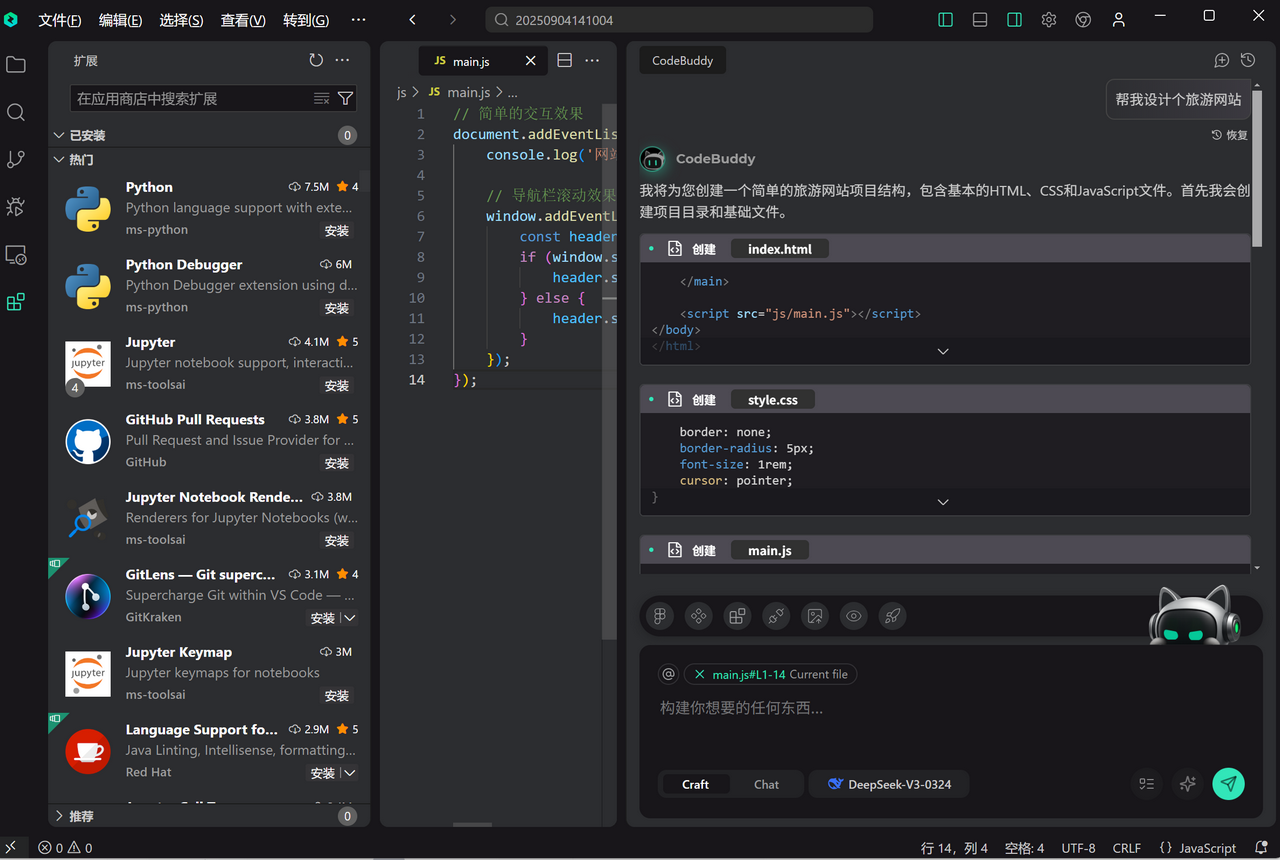Close the main.js editor tab
The width and height of the screenshot is (1280, 860).
[530, 61]
